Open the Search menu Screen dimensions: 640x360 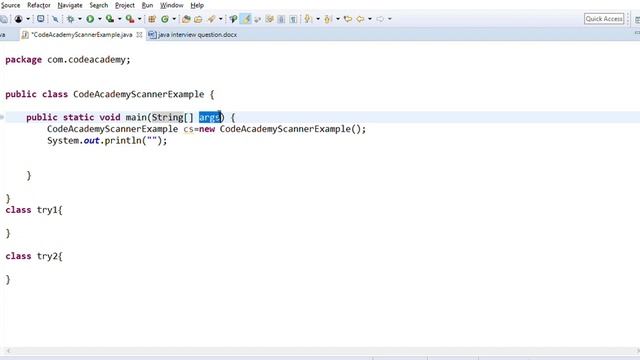pos(99,5)
